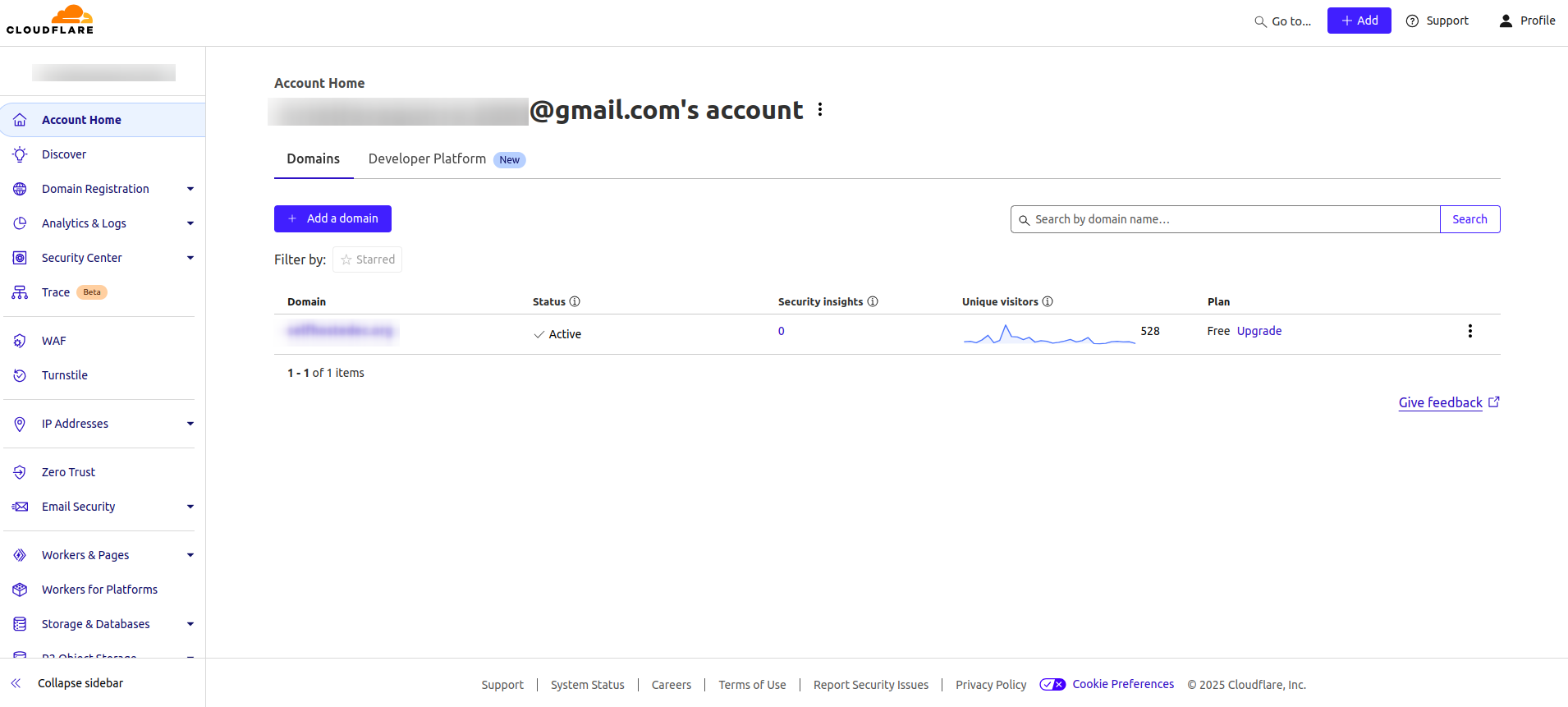Expand IP Addresses submenu
Screen dimensions: 1568x707
tap(190, 424)
